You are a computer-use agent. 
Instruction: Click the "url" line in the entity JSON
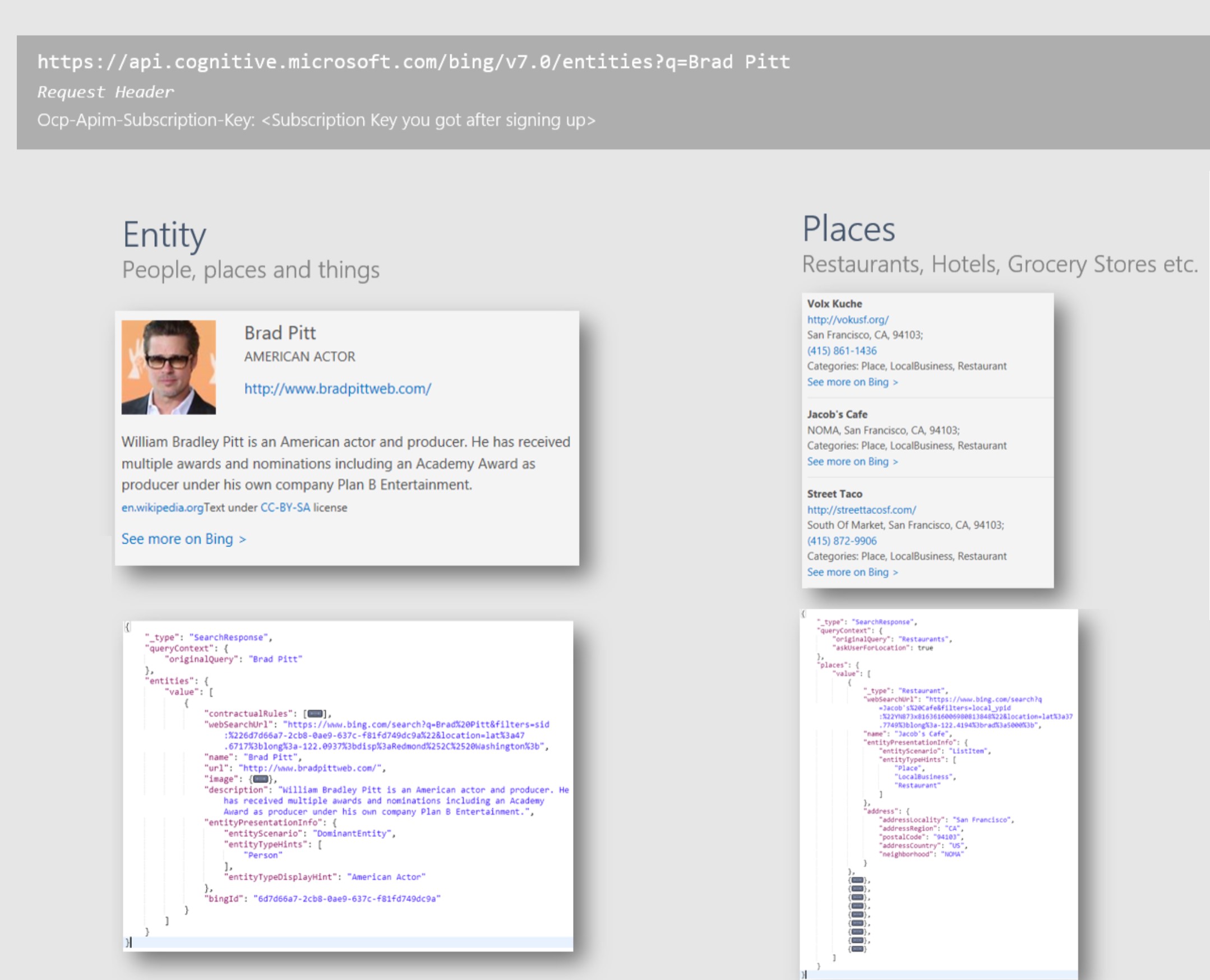(x=295, y=768)
